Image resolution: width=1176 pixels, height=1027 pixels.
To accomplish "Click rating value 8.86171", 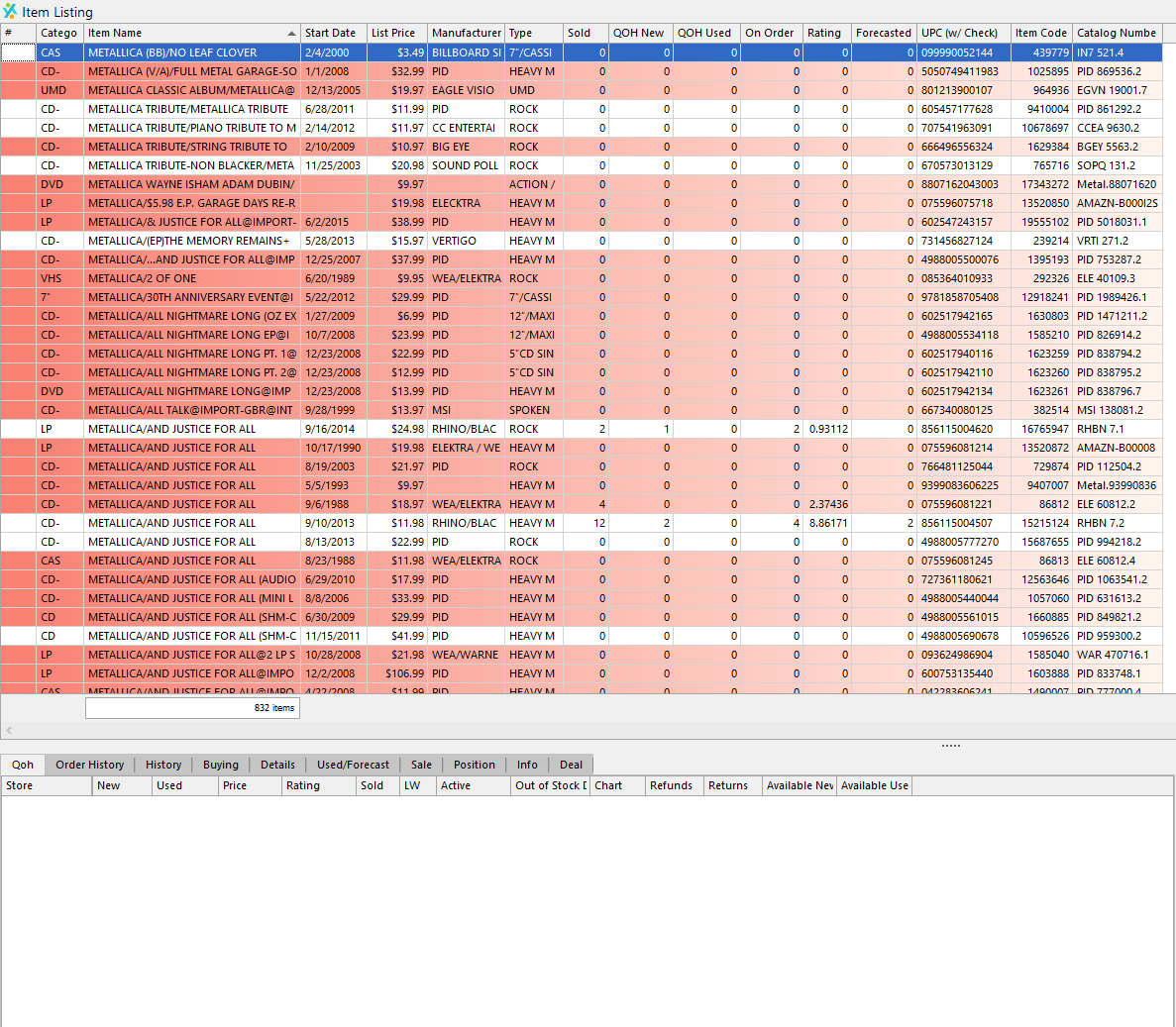I will pyautogui.click(x=829, y=523).
